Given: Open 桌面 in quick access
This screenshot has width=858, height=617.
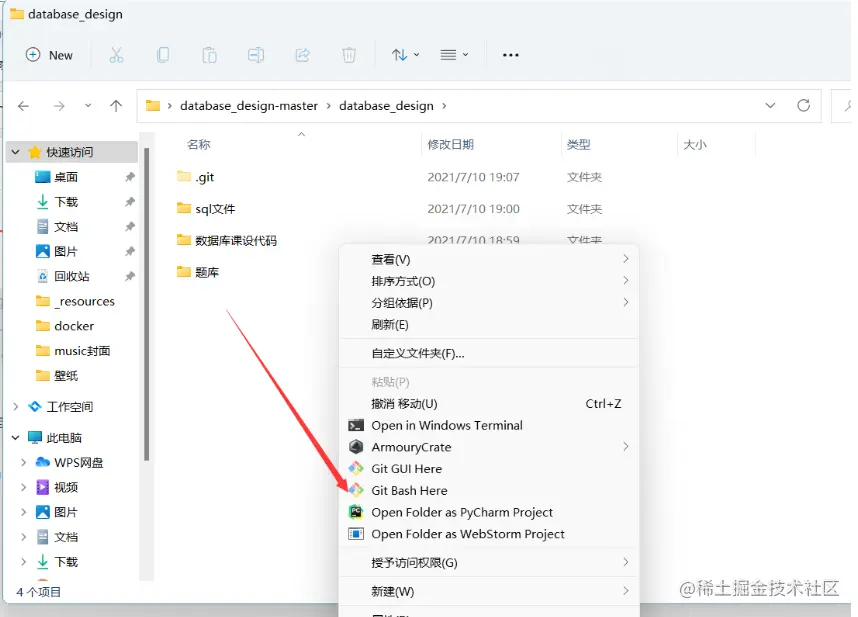Looking at the screenshot, I should [66, 177].
